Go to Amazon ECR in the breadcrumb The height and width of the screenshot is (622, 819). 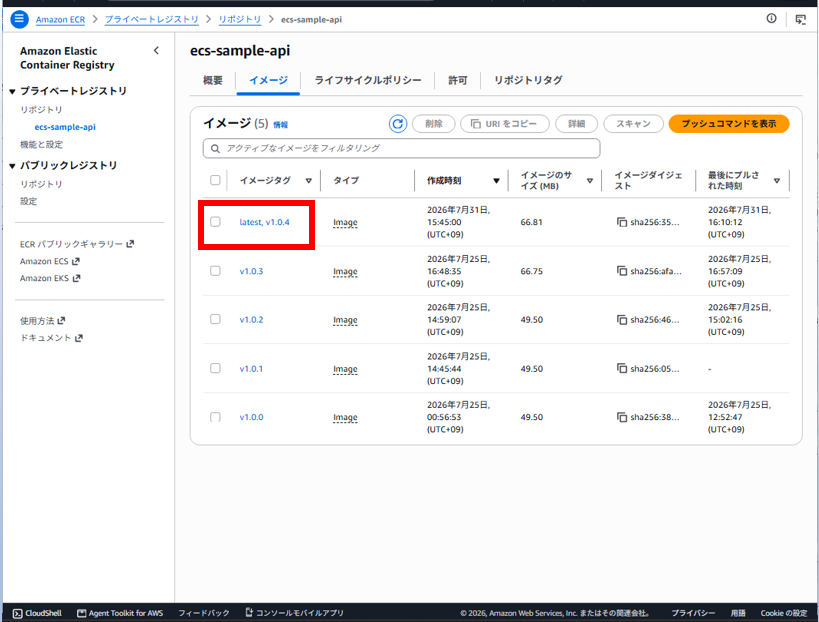coord(60,19)
